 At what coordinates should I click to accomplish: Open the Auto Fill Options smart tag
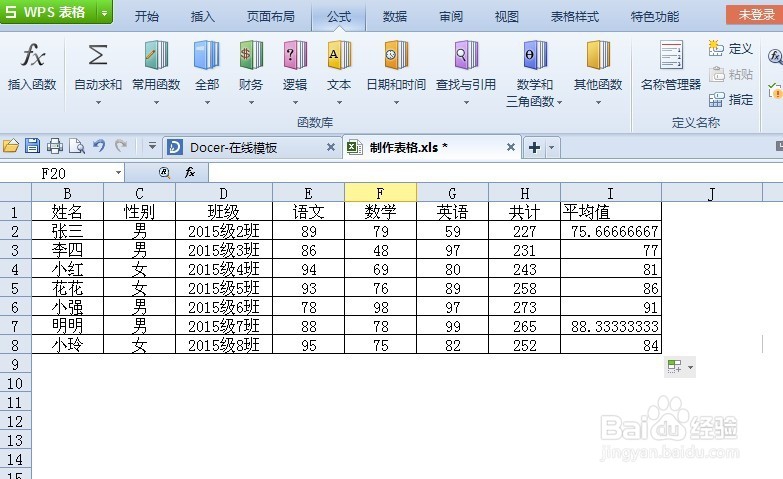[680, 367]
